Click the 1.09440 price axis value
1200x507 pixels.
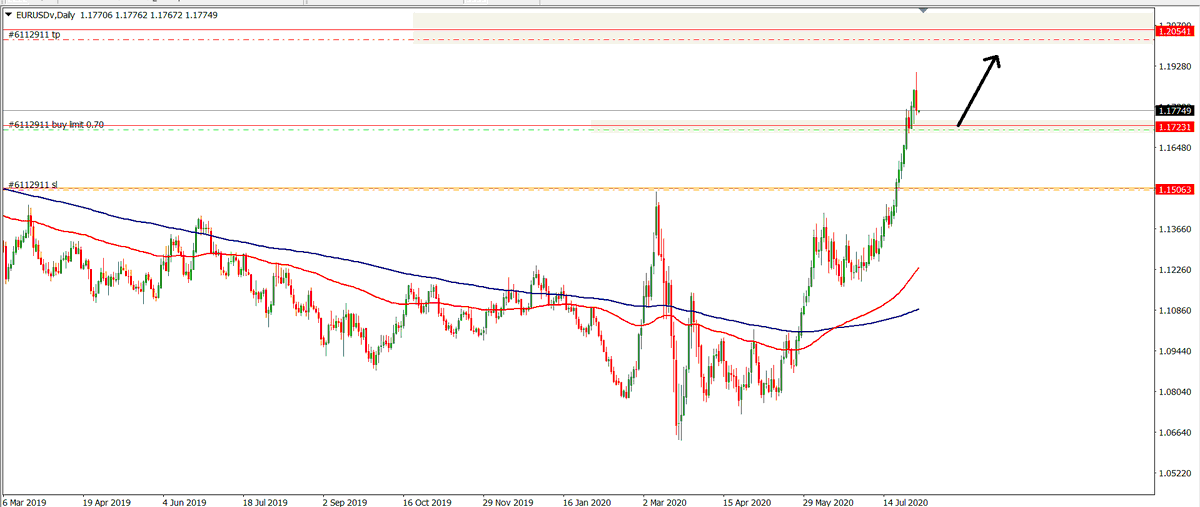click(1173, 352)
